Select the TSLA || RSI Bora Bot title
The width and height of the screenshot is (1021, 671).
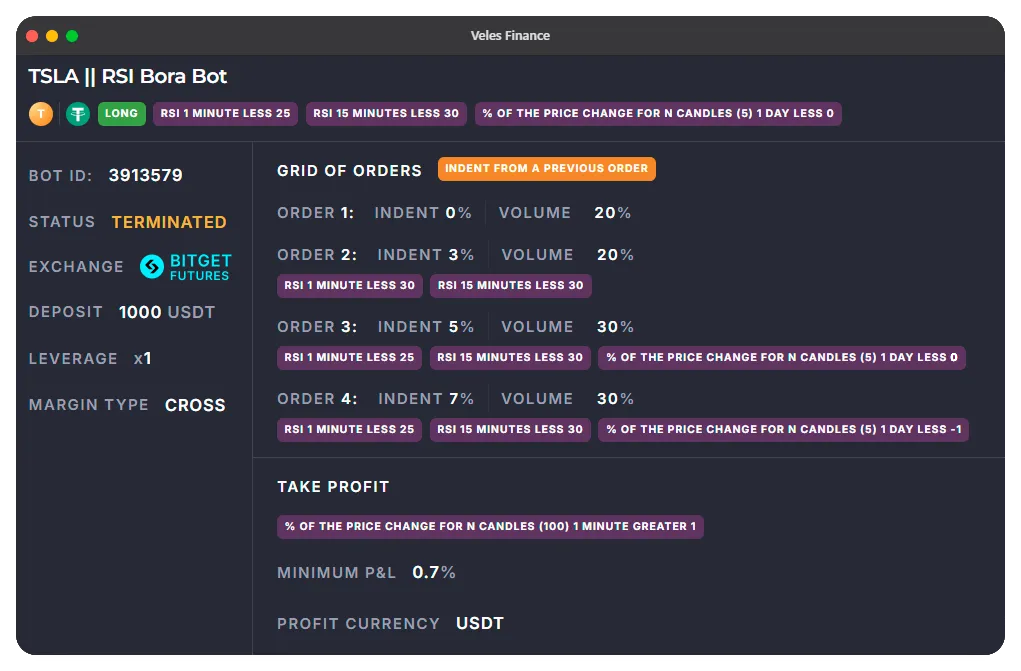[x=126, y=76]
